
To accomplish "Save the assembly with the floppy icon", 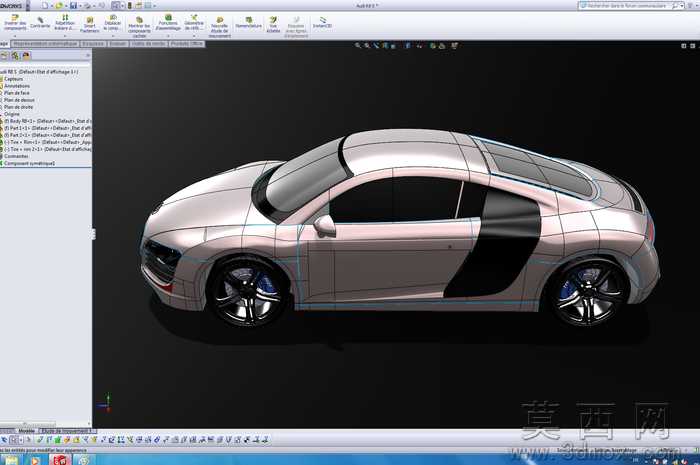I will [73, 6].
